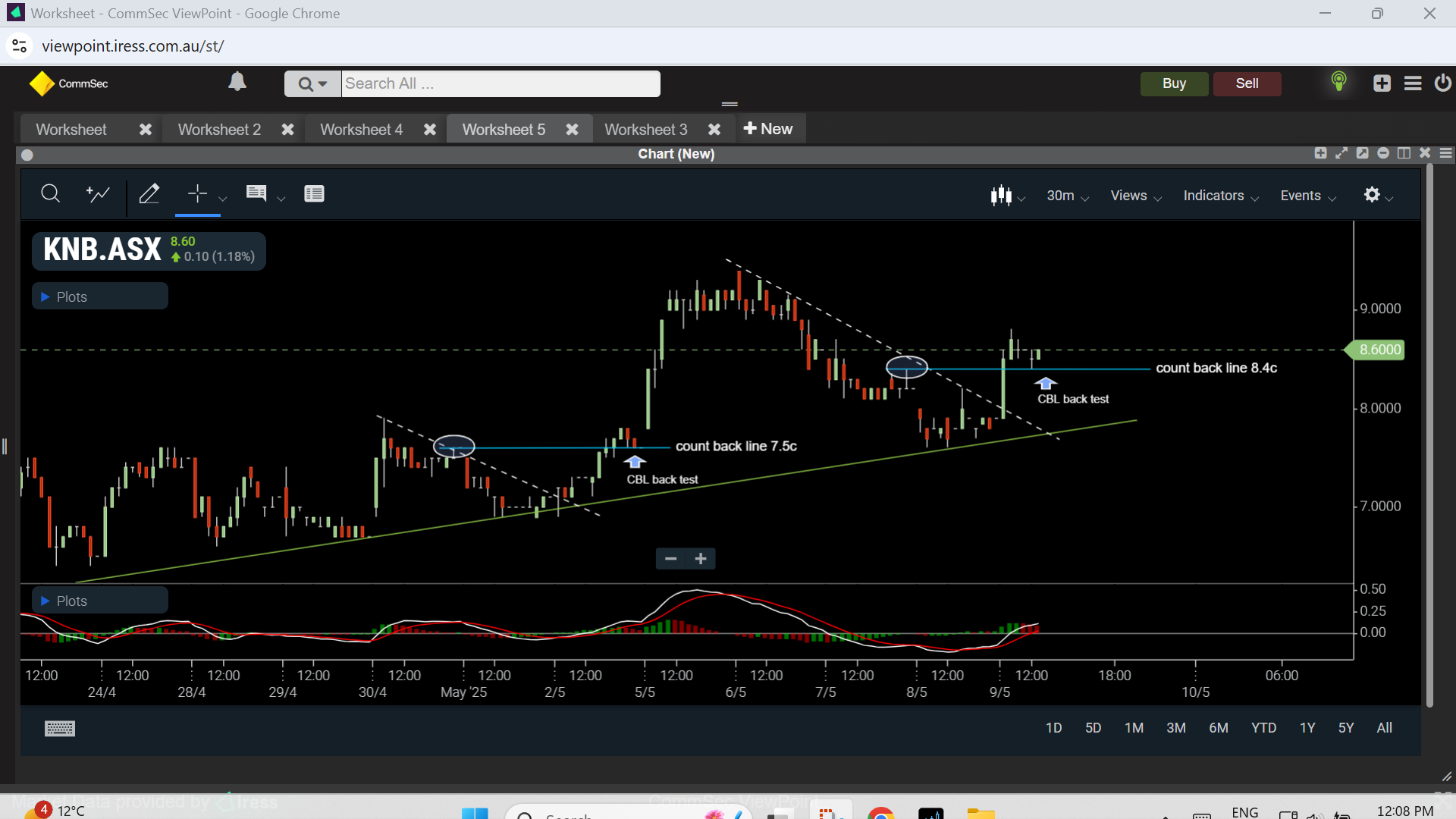
Task: Click the annotation comment icon
Action: [x=256, y=193]
